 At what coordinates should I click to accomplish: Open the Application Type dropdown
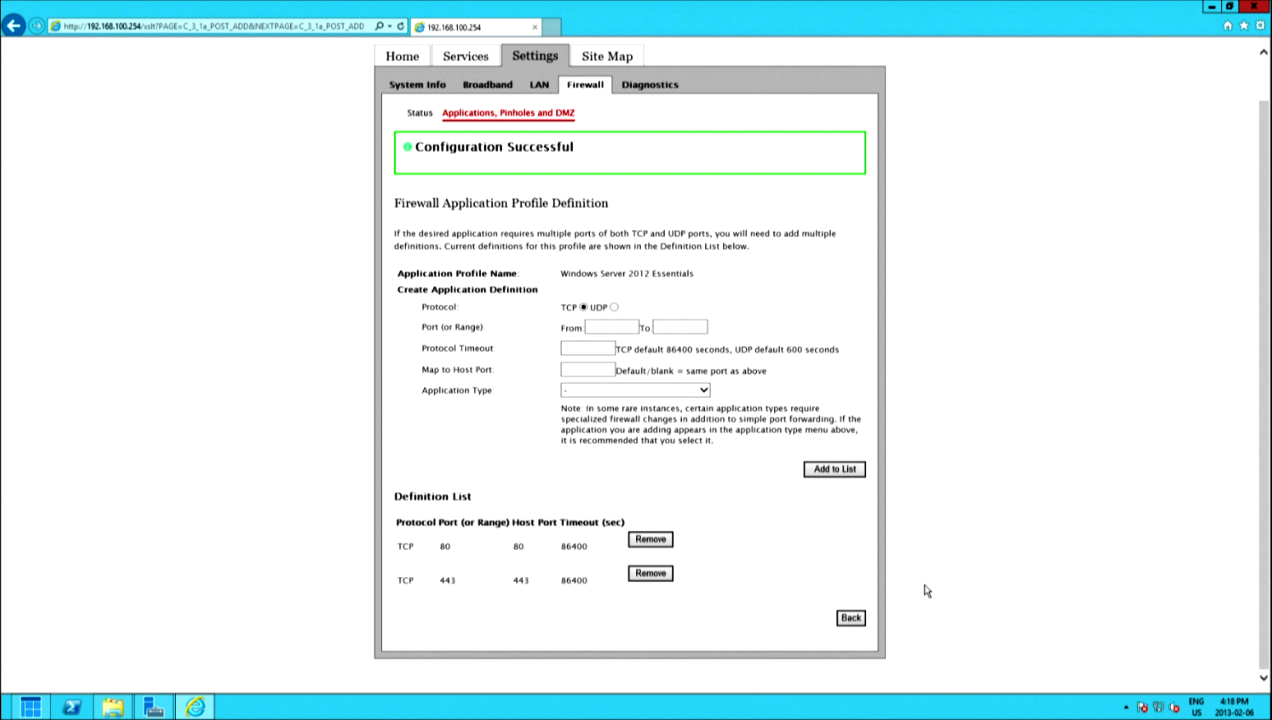(x=635, y=390)
